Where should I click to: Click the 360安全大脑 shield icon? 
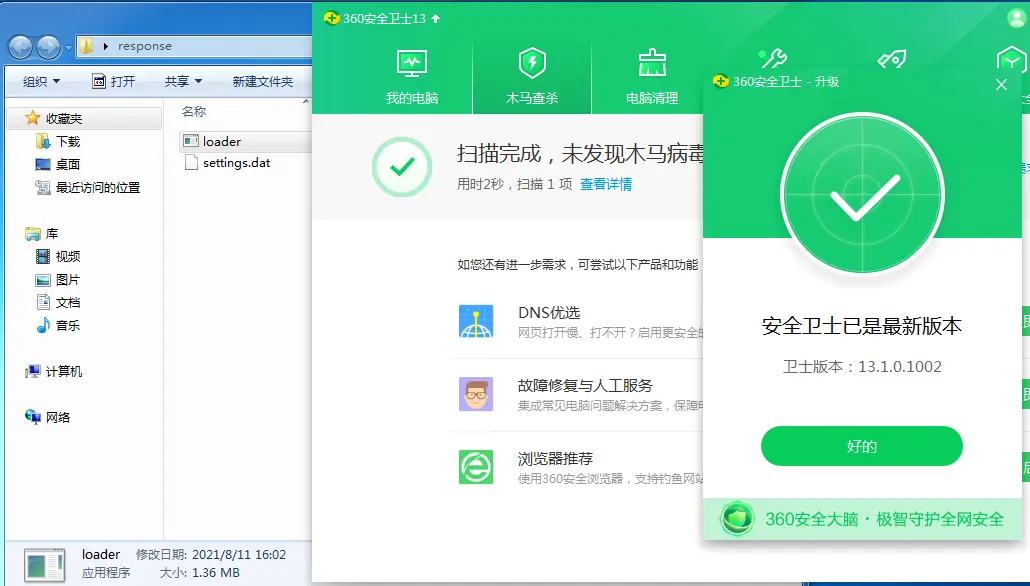click(737, 518)
